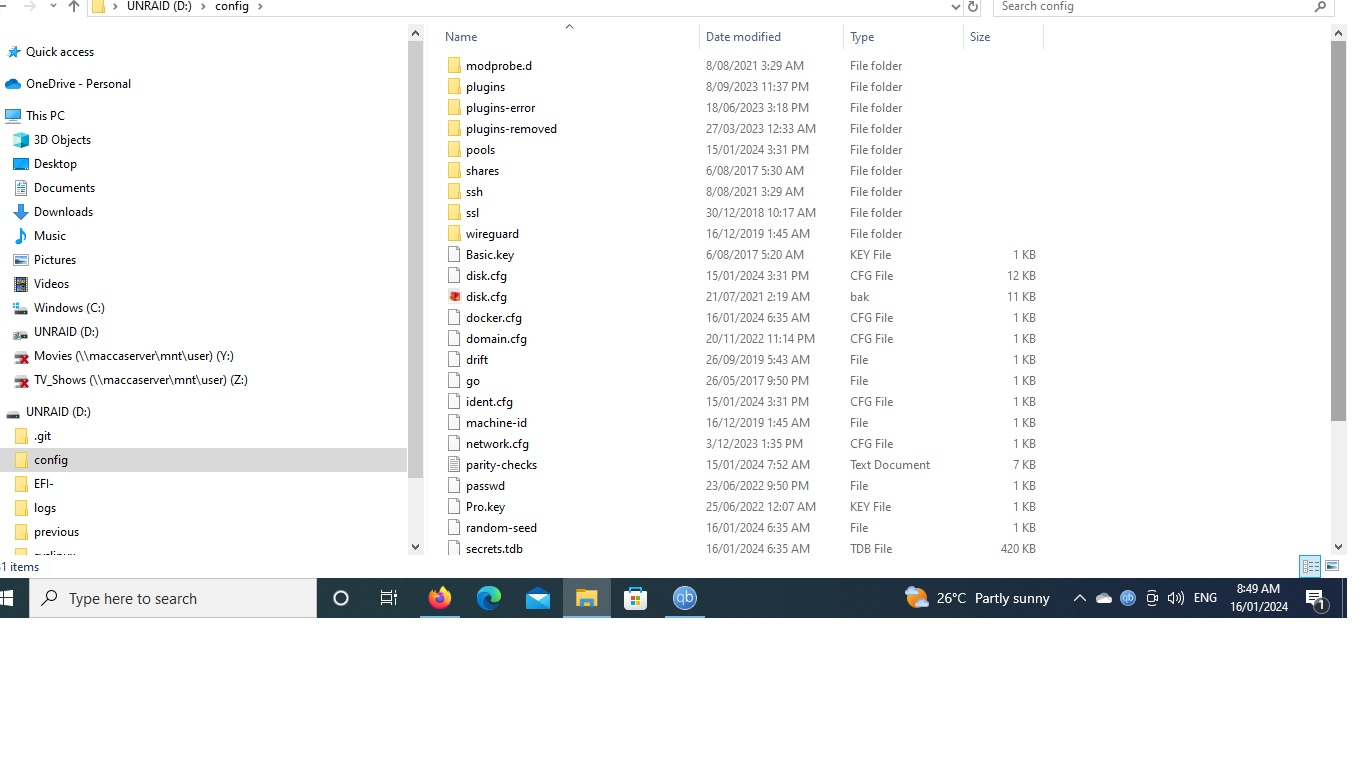The height and width of the screenshot is (768, 1366).
Task: Open Microsoft Edge from the taskbar
Action: point(488,598)
